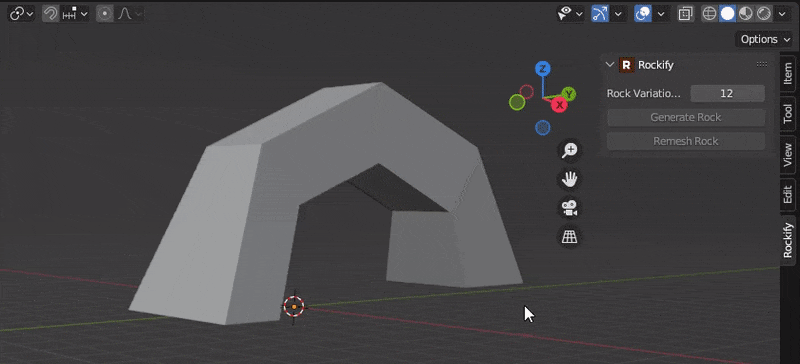Open the View sidebar tab
Viewport: 800px width, 364px height.
(788, 155)
